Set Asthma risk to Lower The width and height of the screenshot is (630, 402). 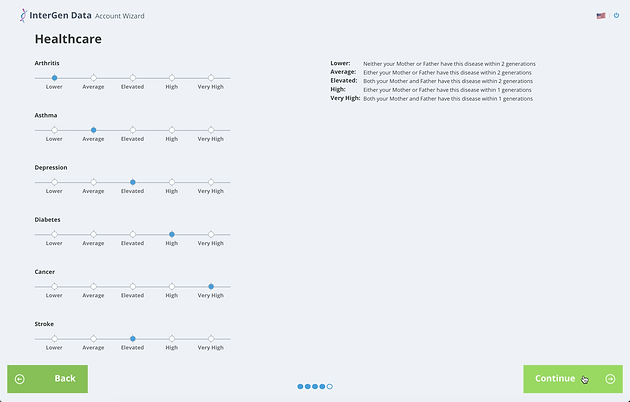pos(54,130)
